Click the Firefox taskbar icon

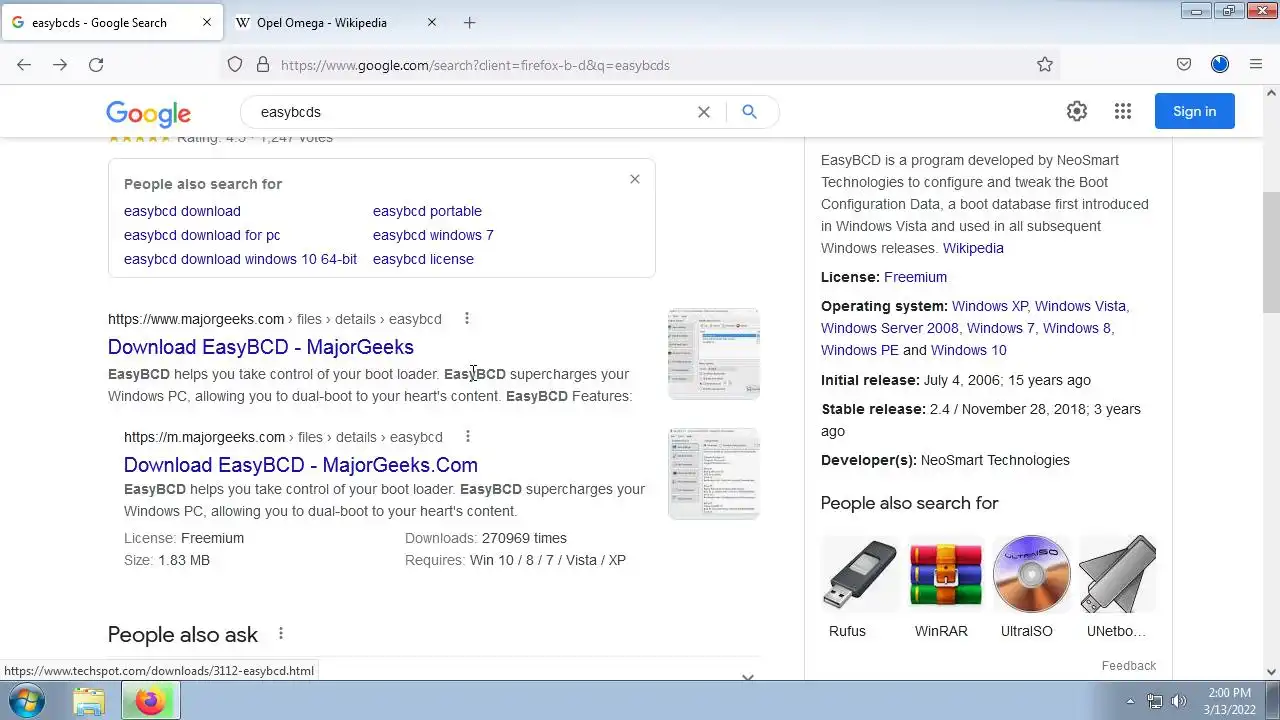[150, 701]
